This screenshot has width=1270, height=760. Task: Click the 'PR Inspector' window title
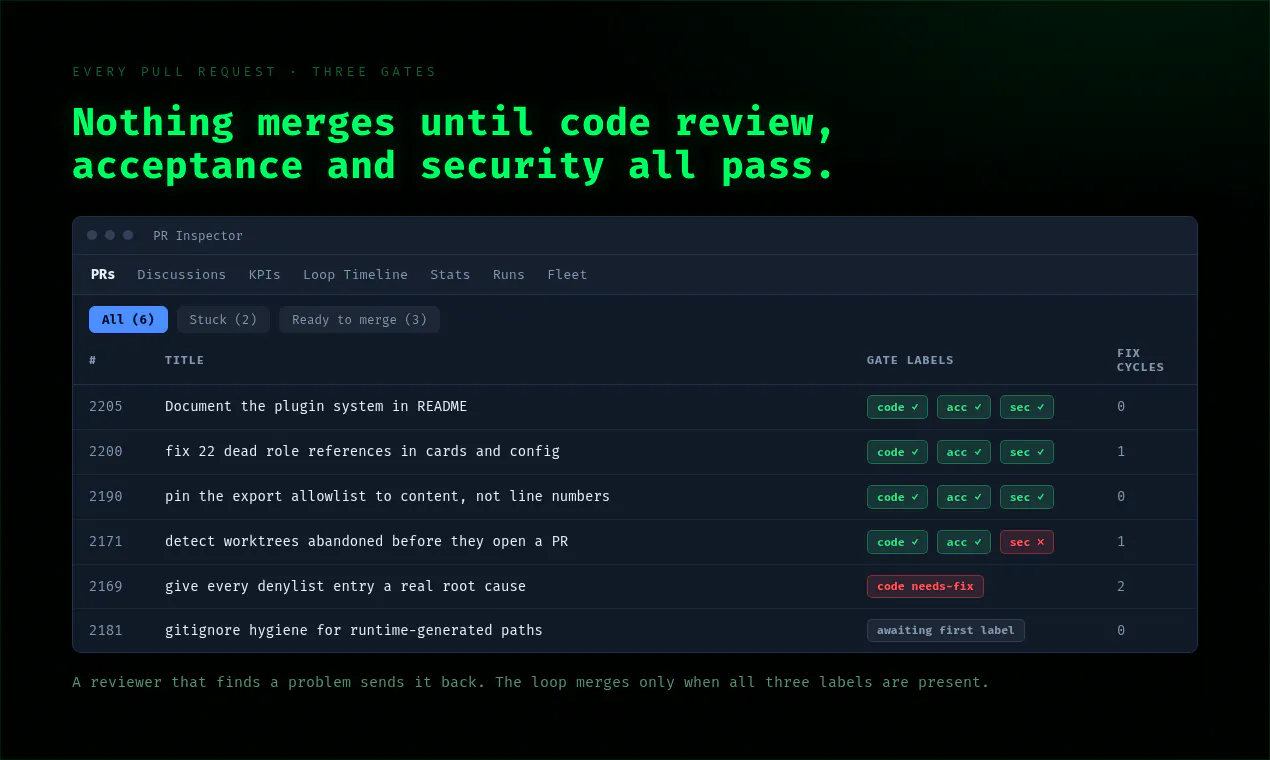coord(198,236)
